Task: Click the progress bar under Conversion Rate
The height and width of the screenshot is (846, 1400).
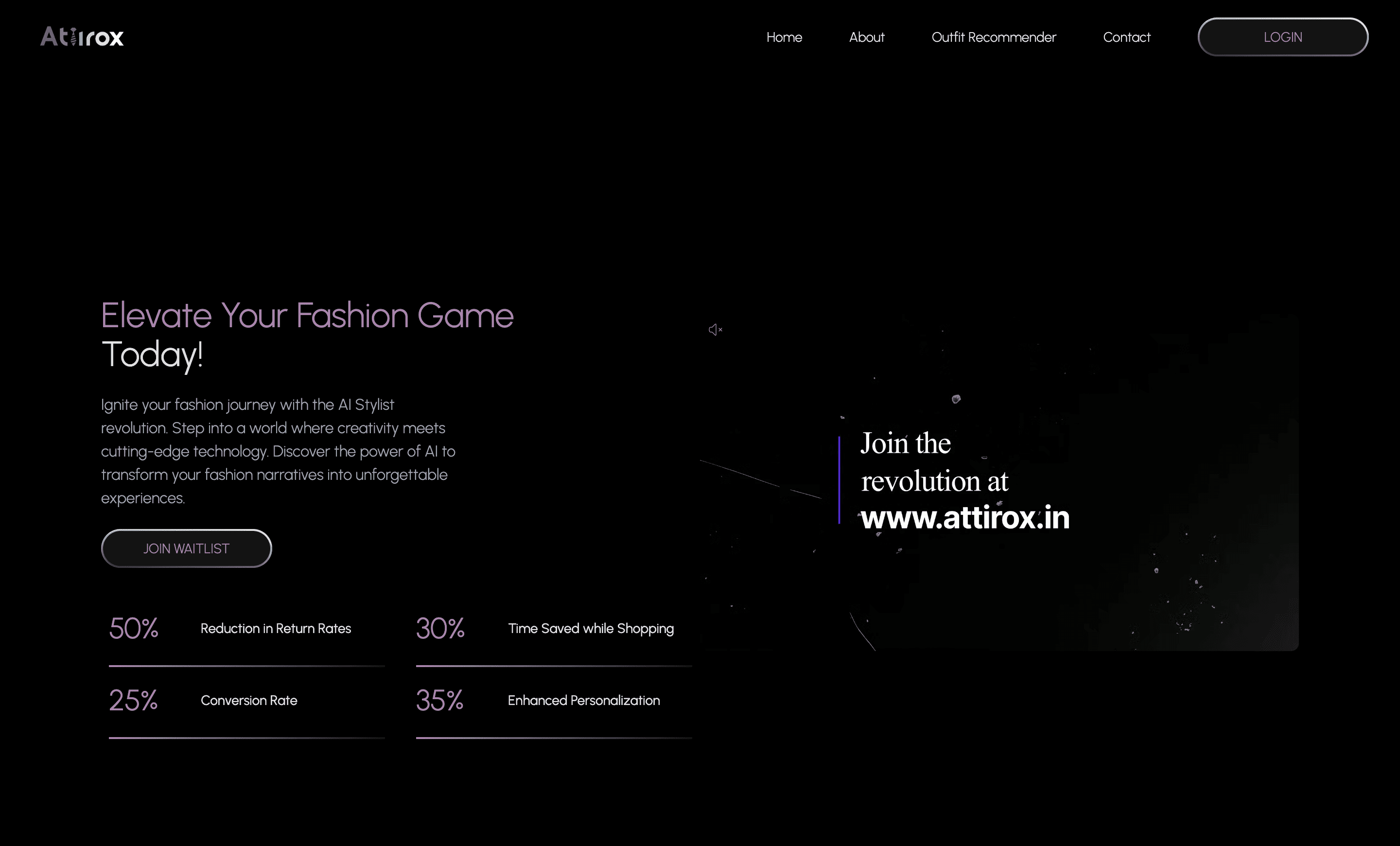Action: (x=247, y=739)
